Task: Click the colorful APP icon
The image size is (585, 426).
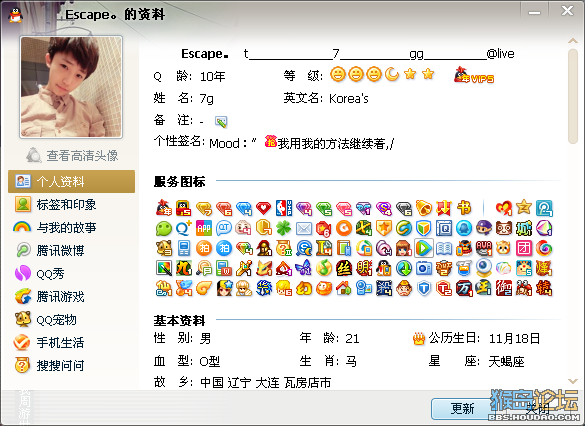Action: (x=204, y=228)
